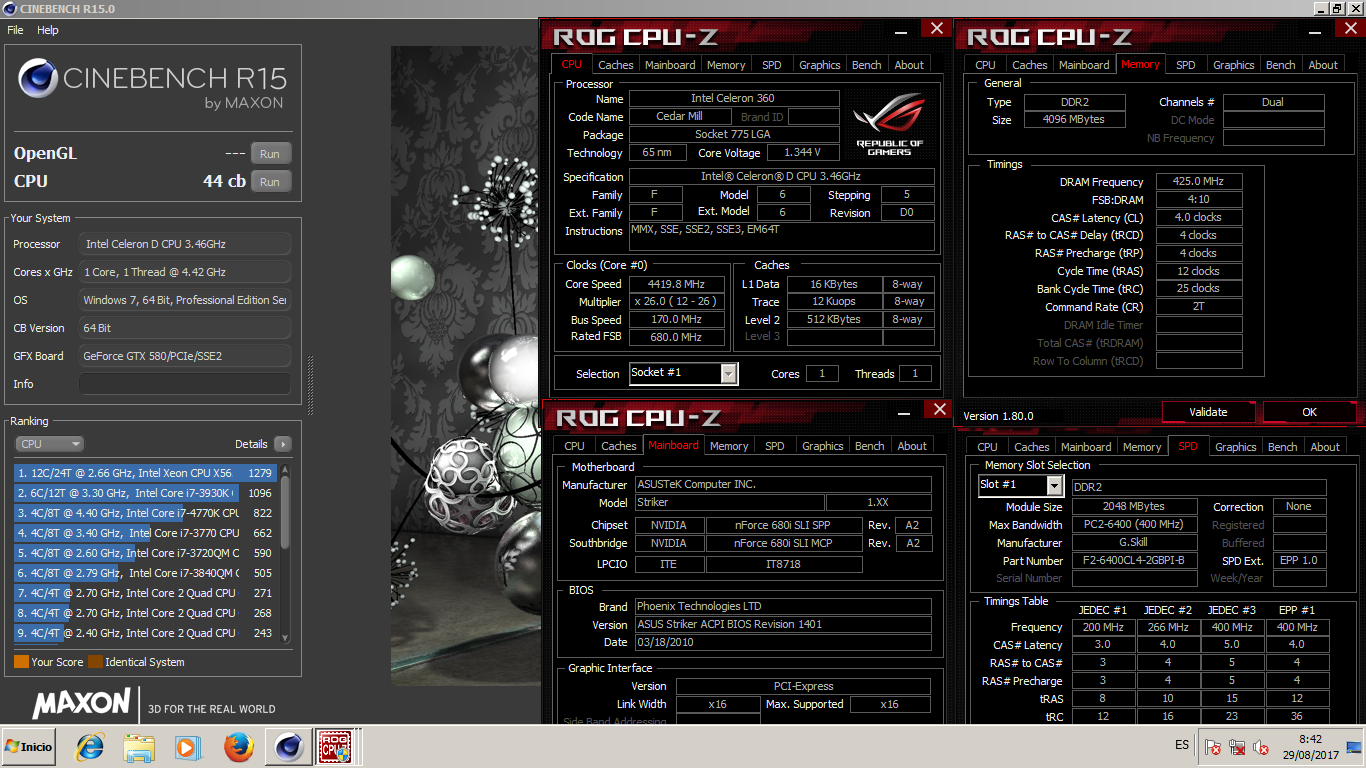Click DRAM Frequency value 425.0 MHz
1366x768 pixels.
(x=1199, y=182)
